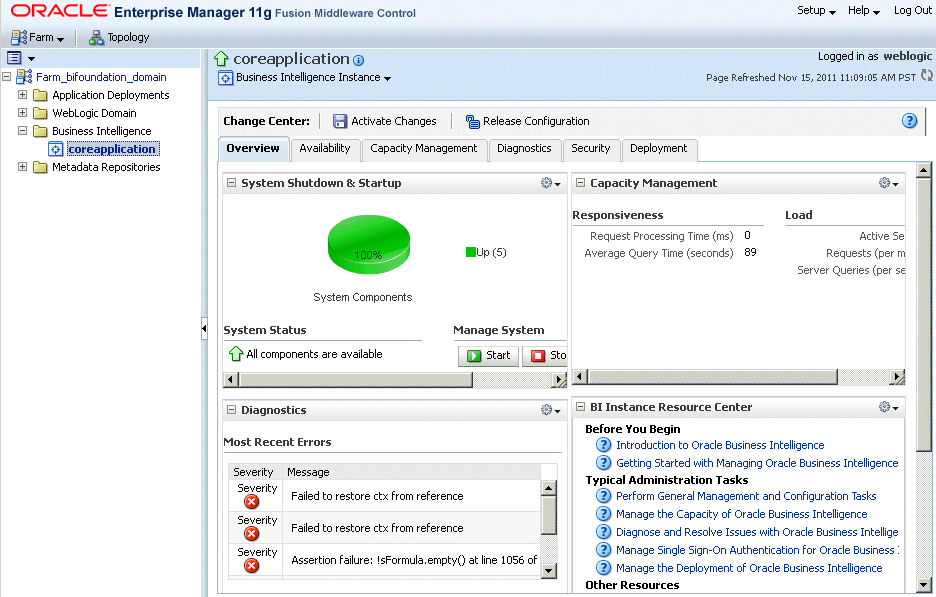This screenshot has height=597, width=936.
Task: Open Introduction to Oracle Business Intelligence link
Action: coord(720,445)
